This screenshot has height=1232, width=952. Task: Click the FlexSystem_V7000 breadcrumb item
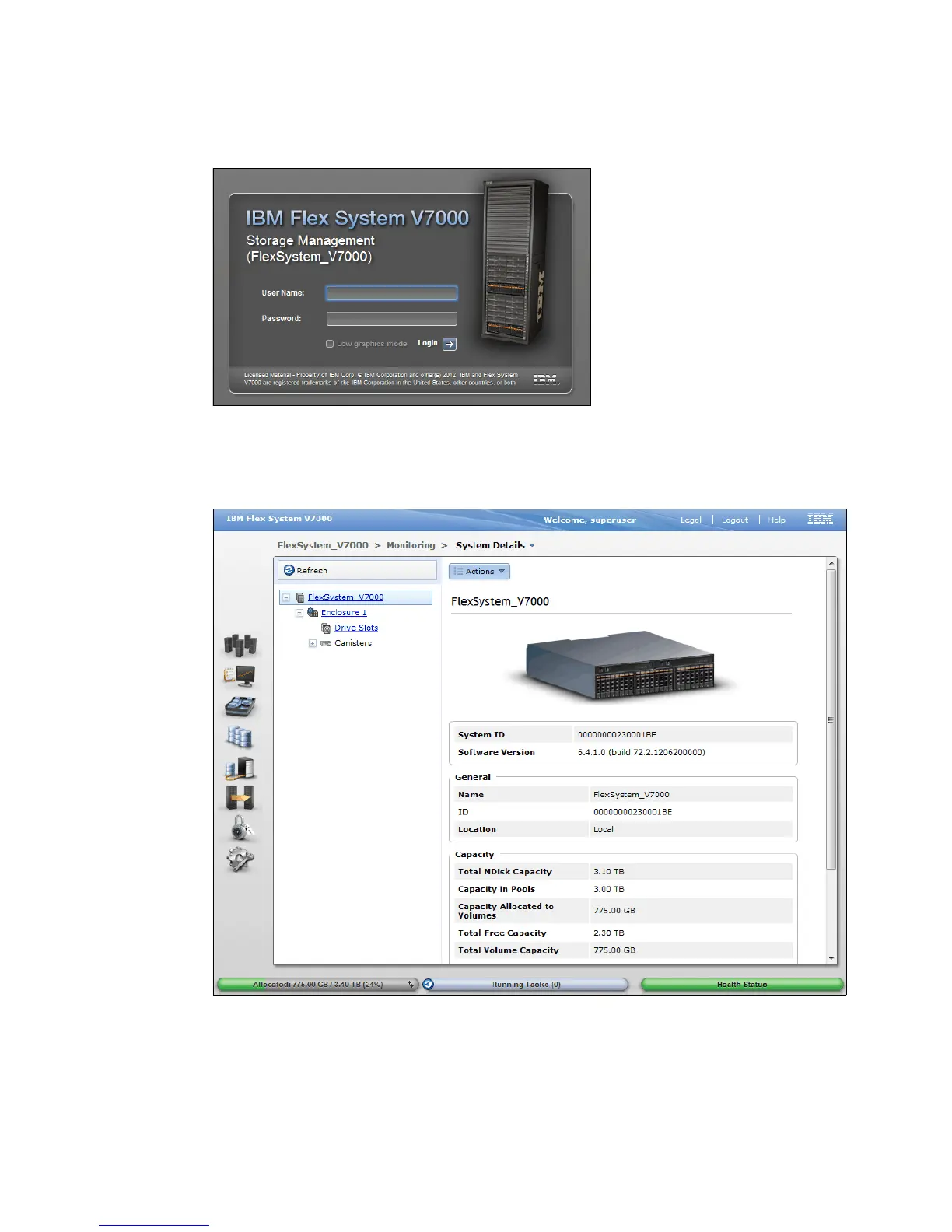(x=323, y=545)
